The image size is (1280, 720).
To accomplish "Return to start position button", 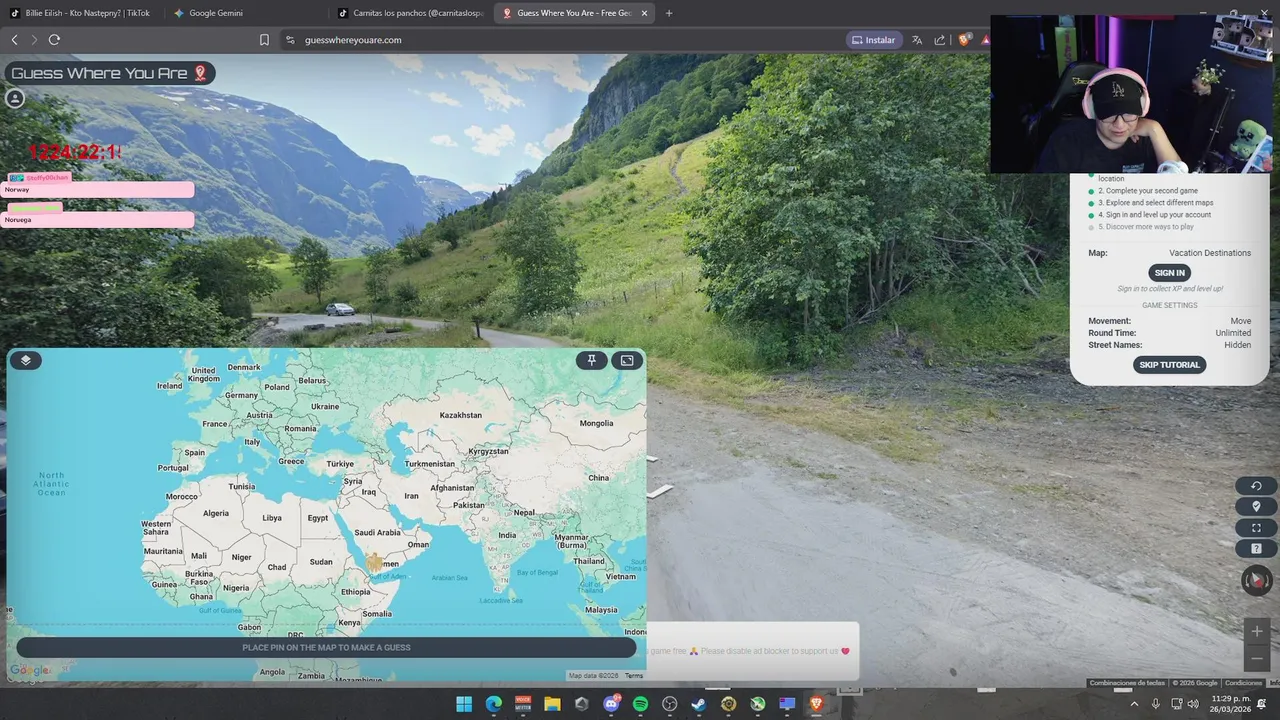I will pos(1256,486).
